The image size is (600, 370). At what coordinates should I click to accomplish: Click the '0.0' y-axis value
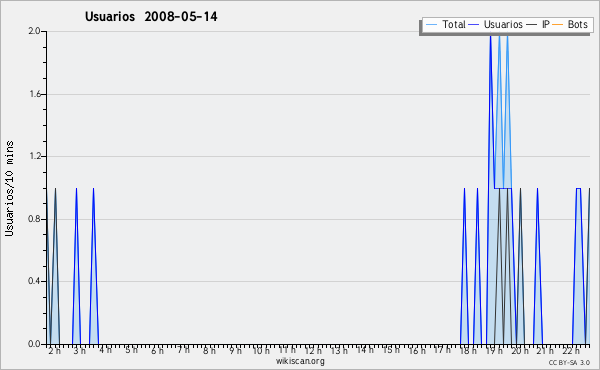tap(34, 344)
